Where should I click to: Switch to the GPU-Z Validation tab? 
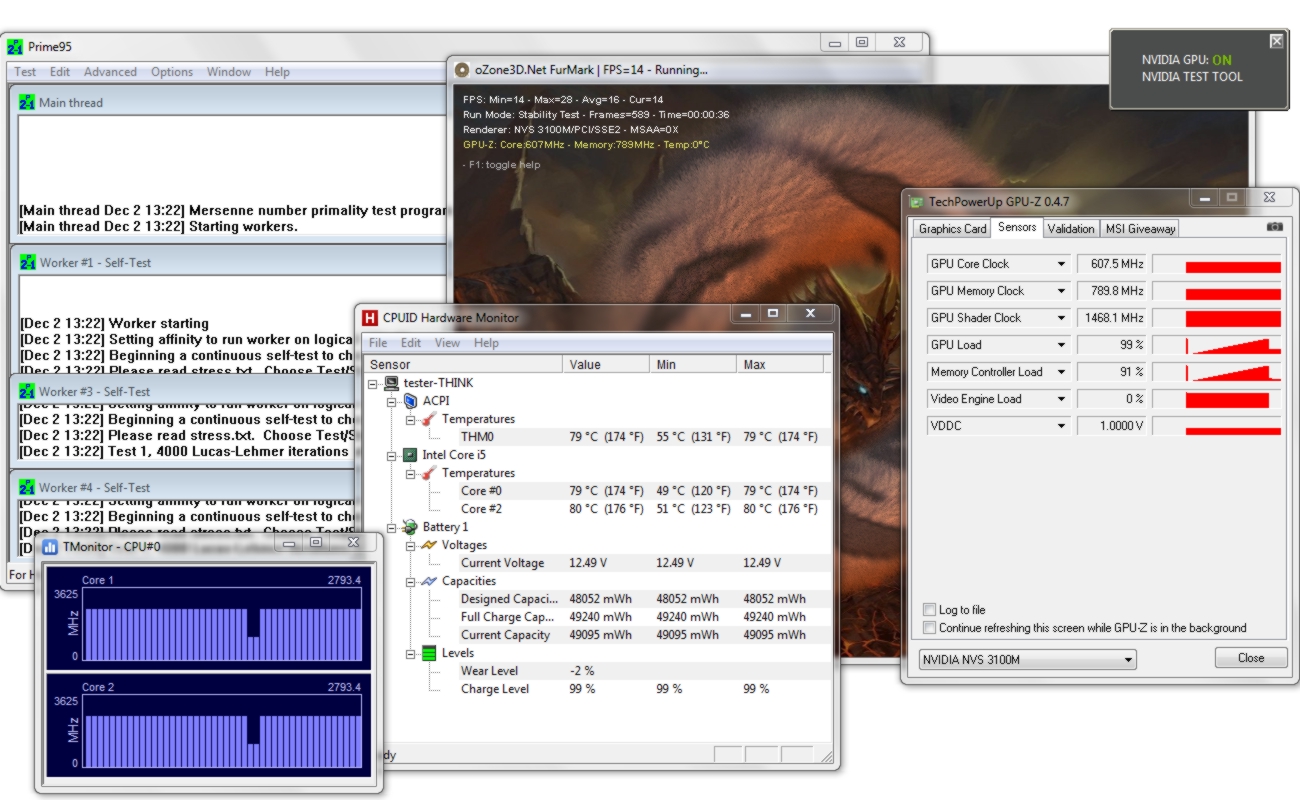pos(1071,229)
